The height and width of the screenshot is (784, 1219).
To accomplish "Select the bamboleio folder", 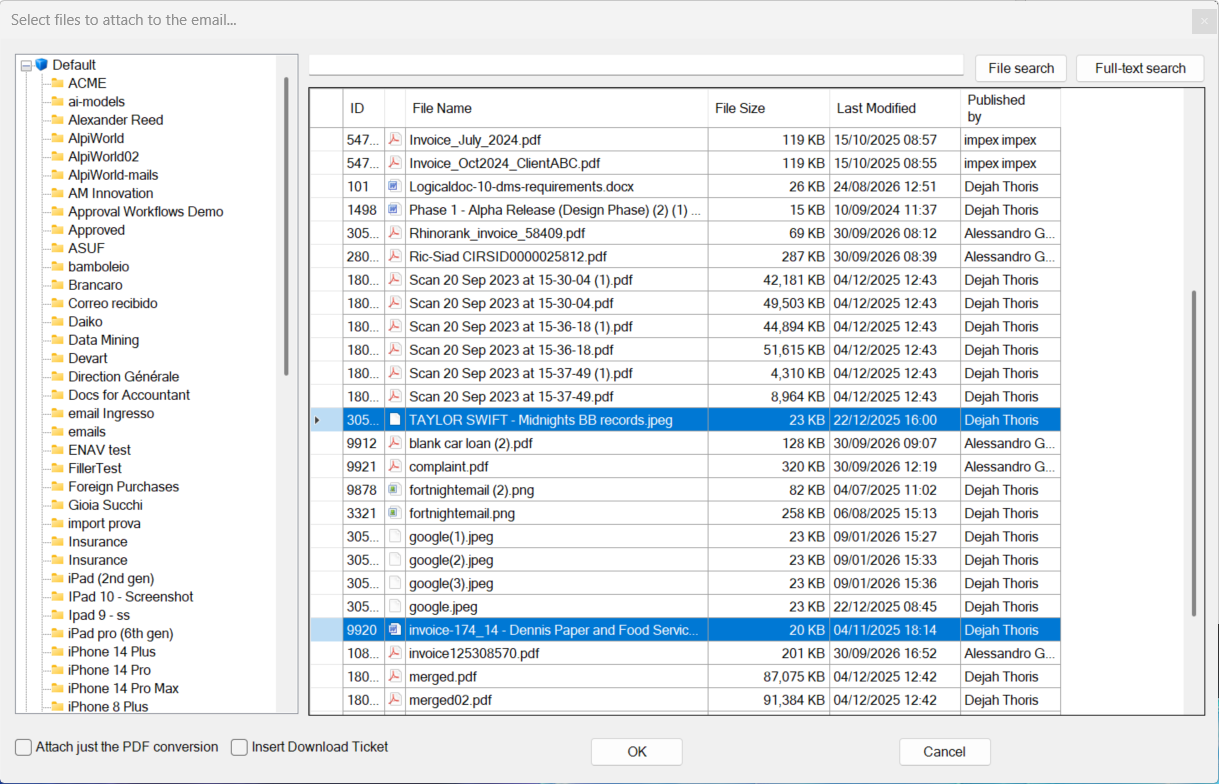I will [98, 266].
